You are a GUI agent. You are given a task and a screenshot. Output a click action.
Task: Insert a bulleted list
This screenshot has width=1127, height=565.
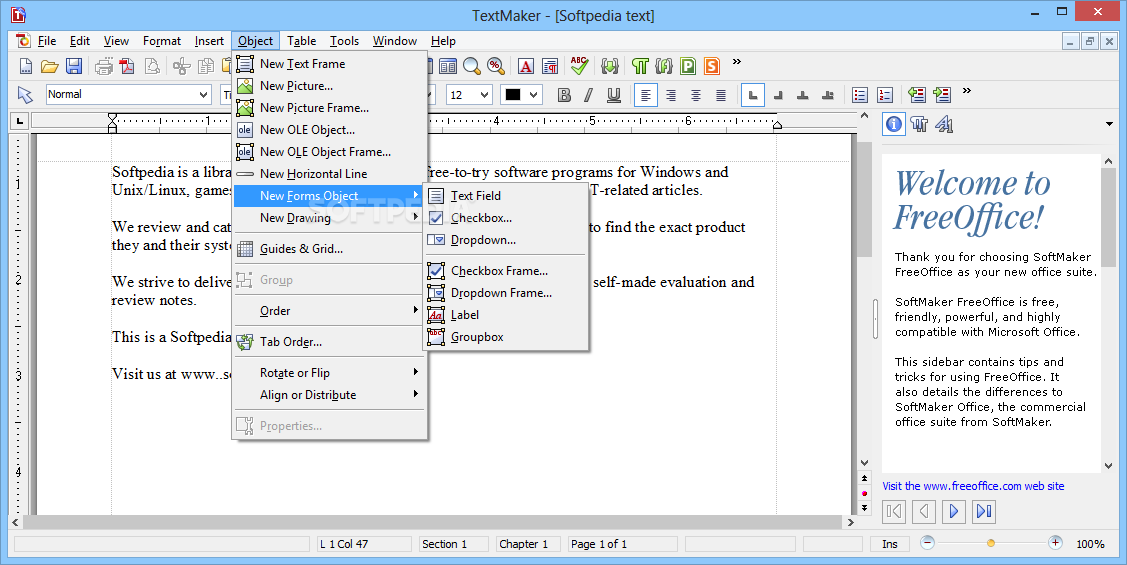[860, 95]
